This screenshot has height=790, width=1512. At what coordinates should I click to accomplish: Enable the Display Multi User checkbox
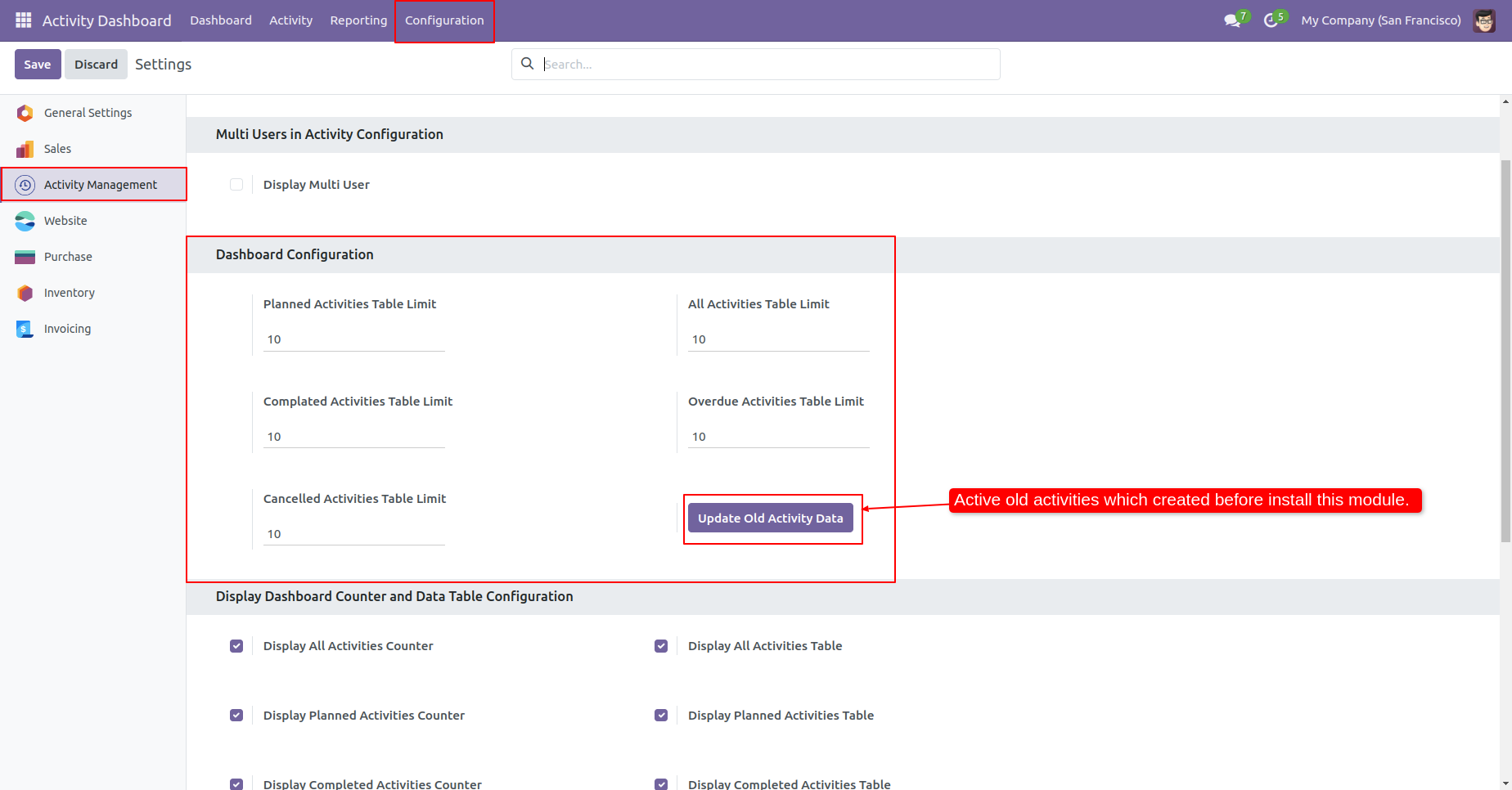click(236, 185)
